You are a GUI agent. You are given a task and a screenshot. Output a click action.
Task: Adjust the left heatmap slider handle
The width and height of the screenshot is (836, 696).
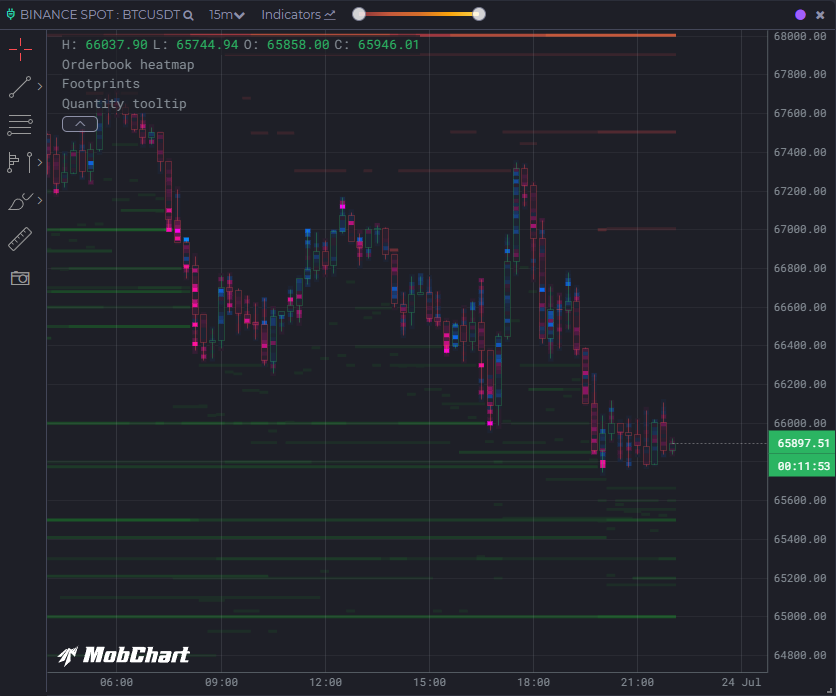tap(359, 14)
